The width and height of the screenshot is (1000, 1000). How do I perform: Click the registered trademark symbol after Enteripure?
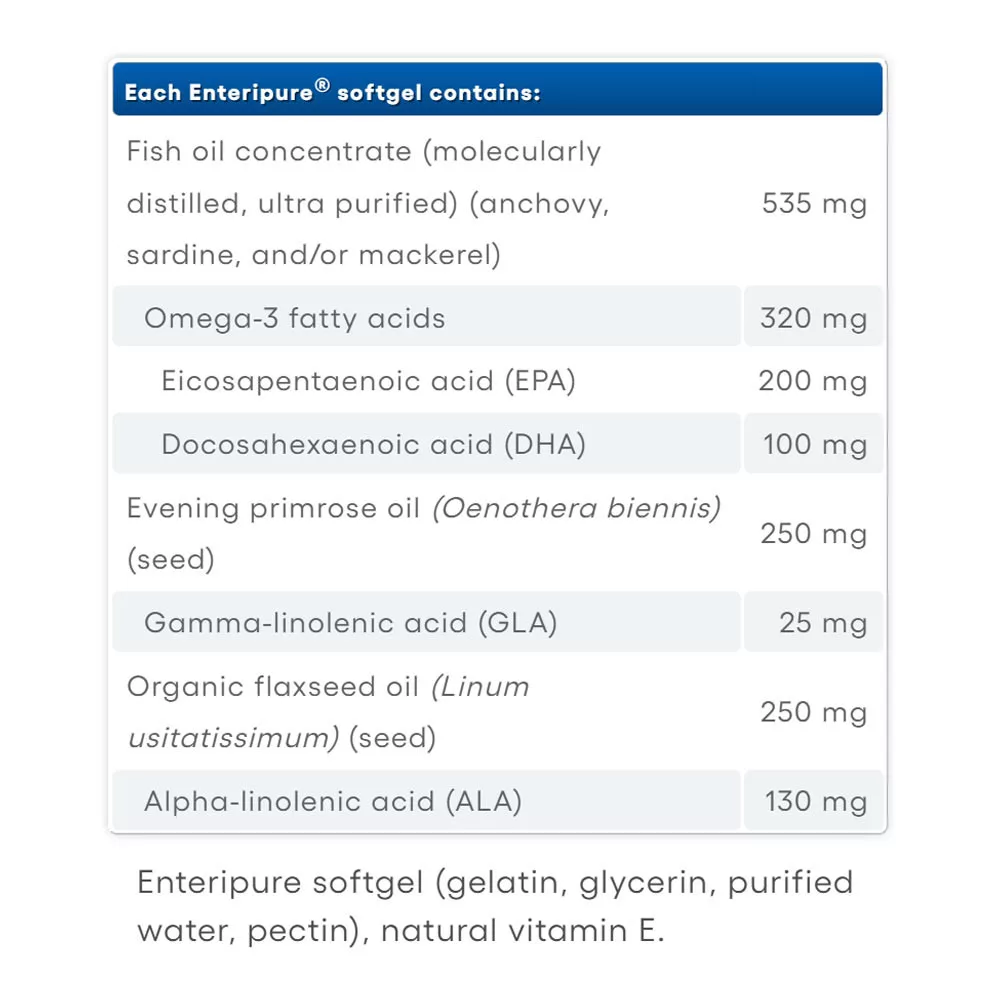click(322, 86)
